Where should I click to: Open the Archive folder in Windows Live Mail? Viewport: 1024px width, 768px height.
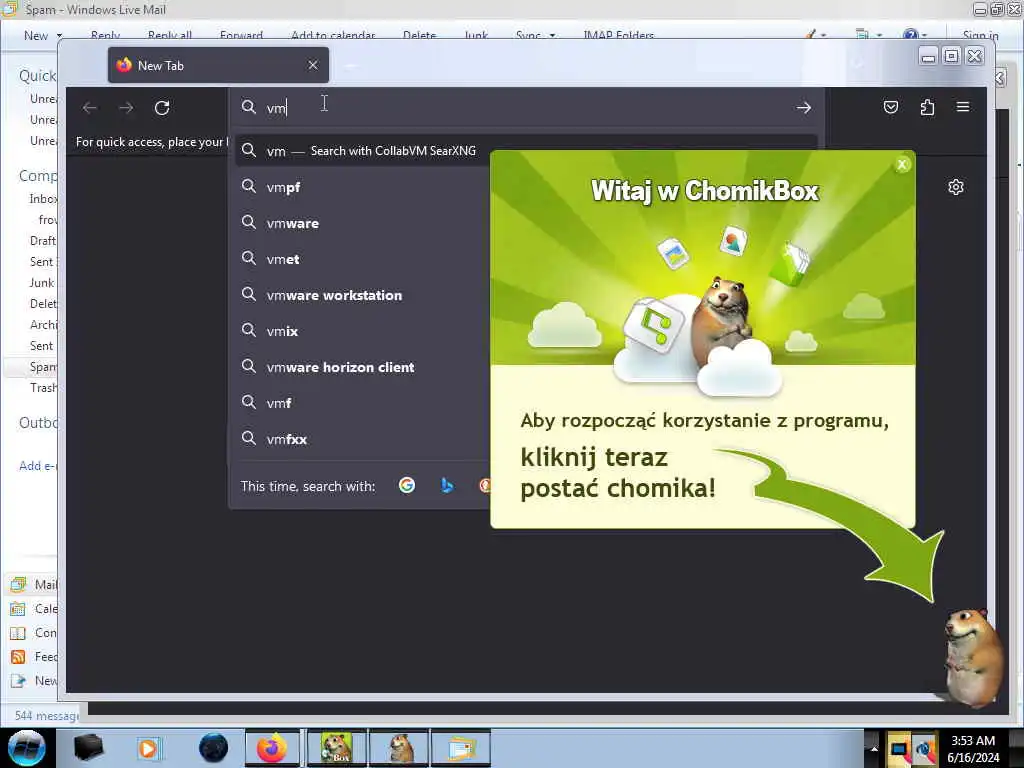coord(43,325)
